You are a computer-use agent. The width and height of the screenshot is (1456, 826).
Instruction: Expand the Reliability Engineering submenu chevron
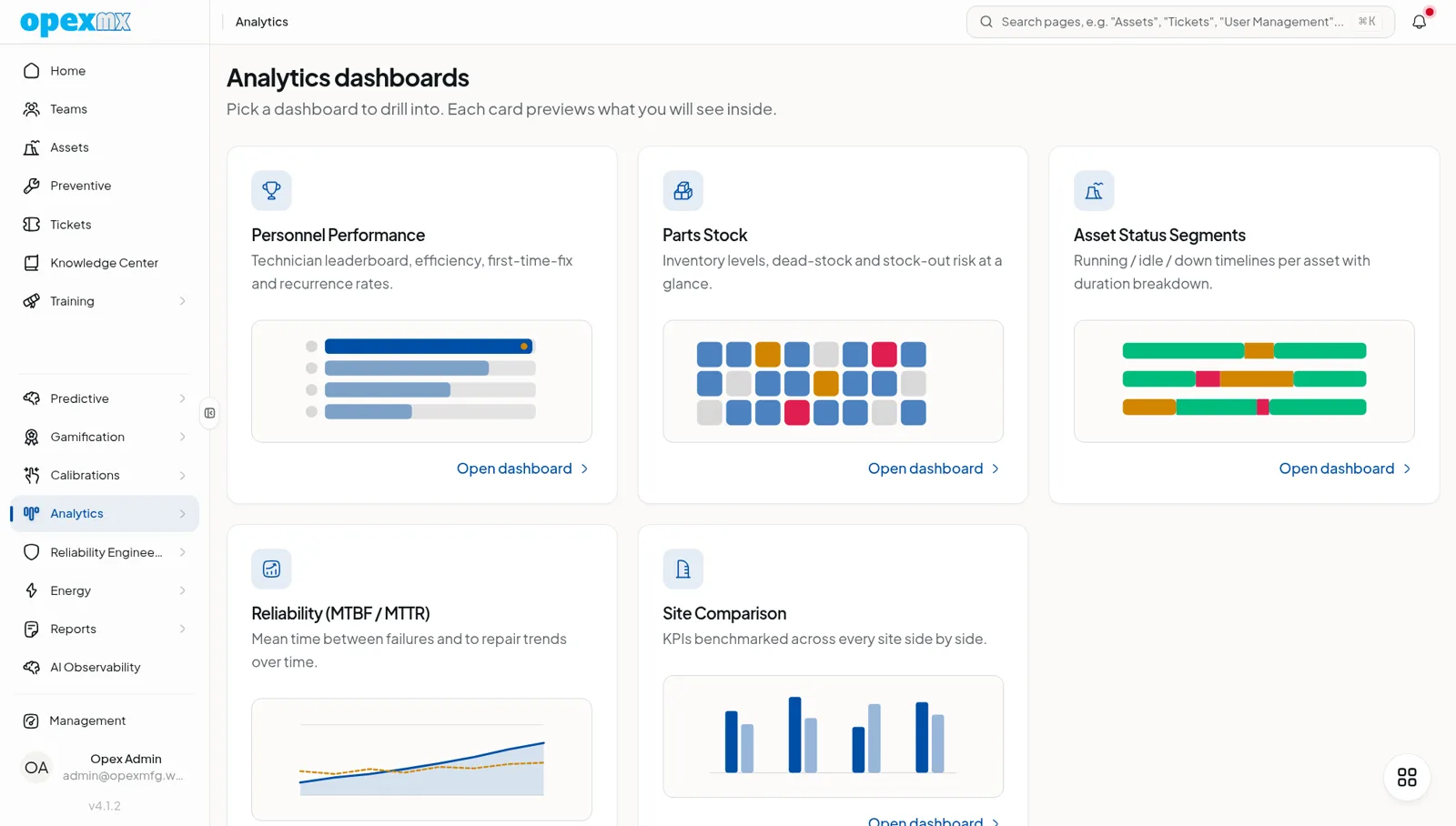[183, 552]
